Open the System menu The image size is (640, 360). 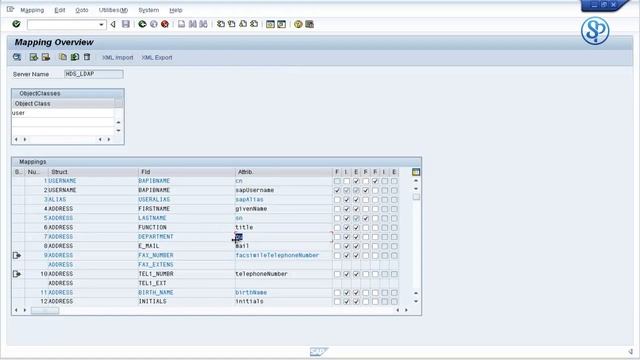pos(149,10)
